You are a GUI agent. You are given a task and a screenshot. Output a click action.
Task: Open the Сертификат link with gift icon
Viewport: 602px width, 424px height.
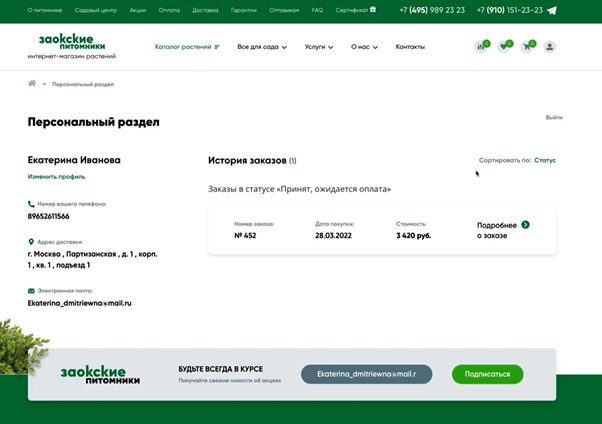pyautogui.click(x=355, y=10)
